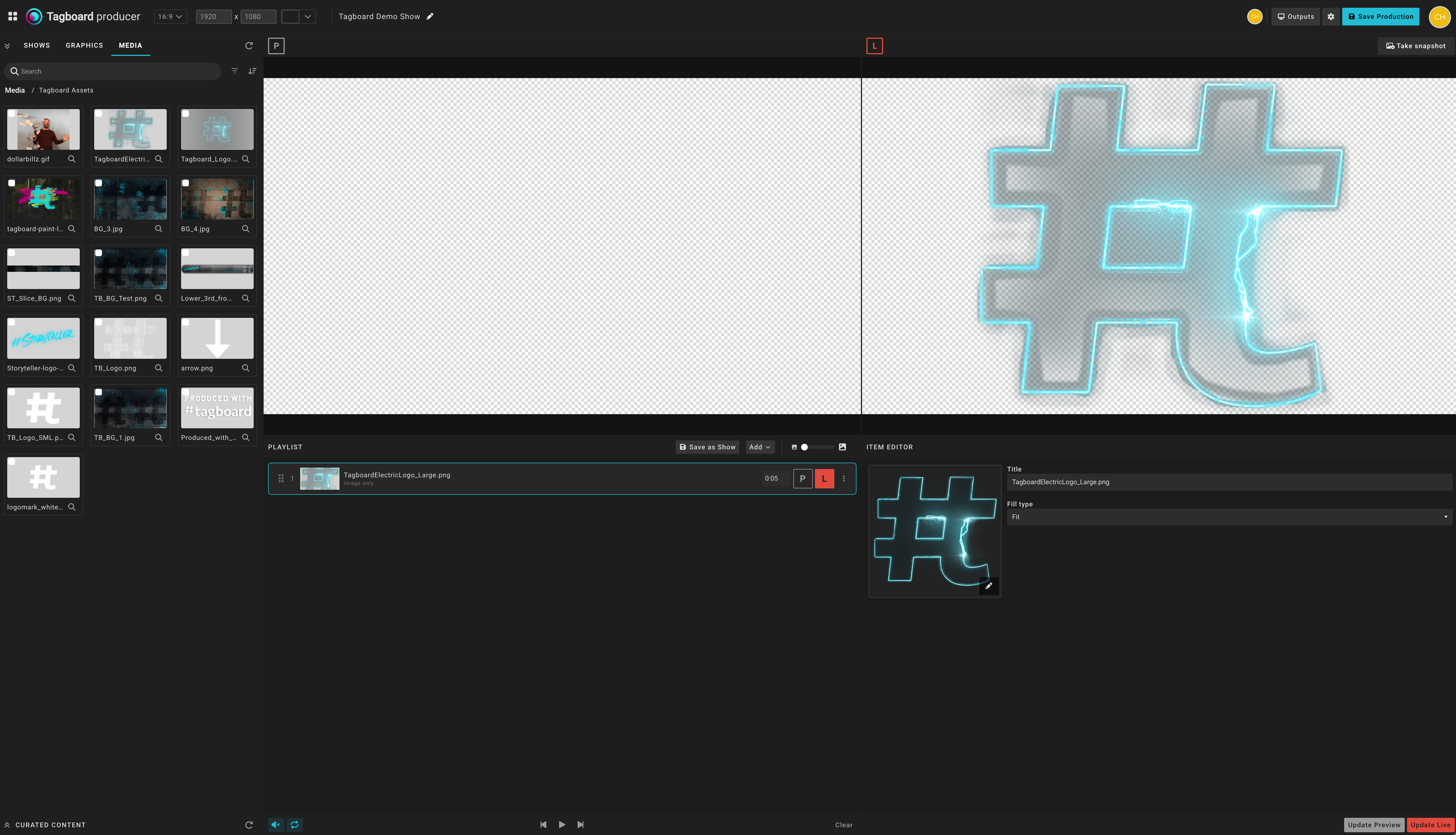Viewport: 1456px width, 835px height.
Task: Change the media sort order
Action: click(252, 71)
